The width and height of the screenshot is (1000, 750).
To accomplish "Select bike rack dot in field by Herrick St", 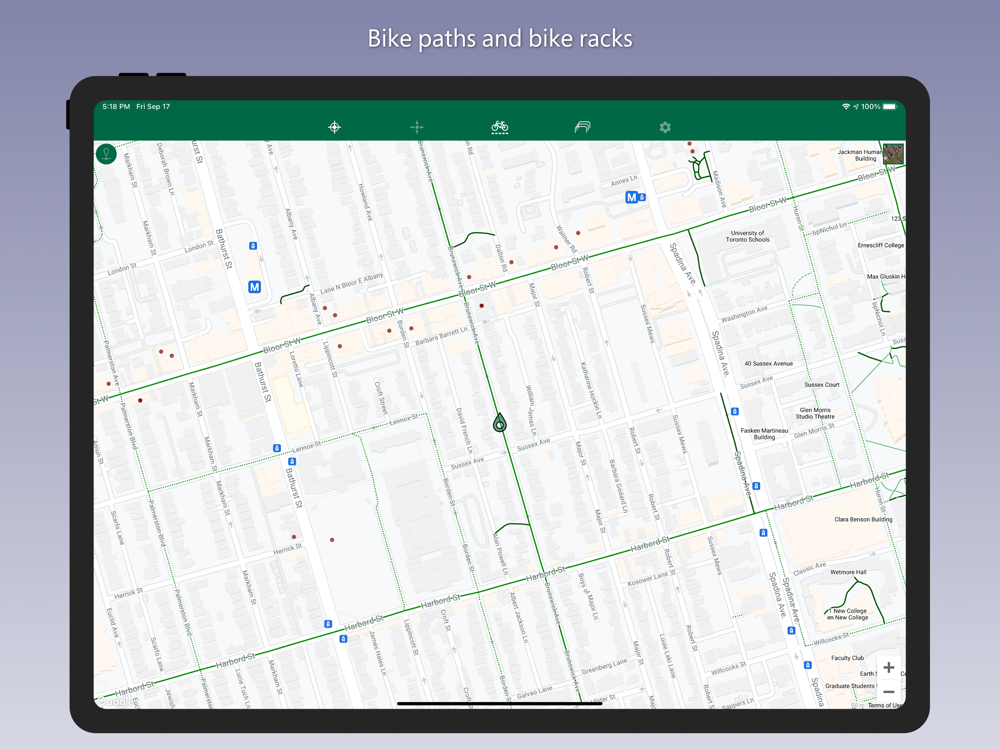I will pyautogui.click(x=332, y=540).
